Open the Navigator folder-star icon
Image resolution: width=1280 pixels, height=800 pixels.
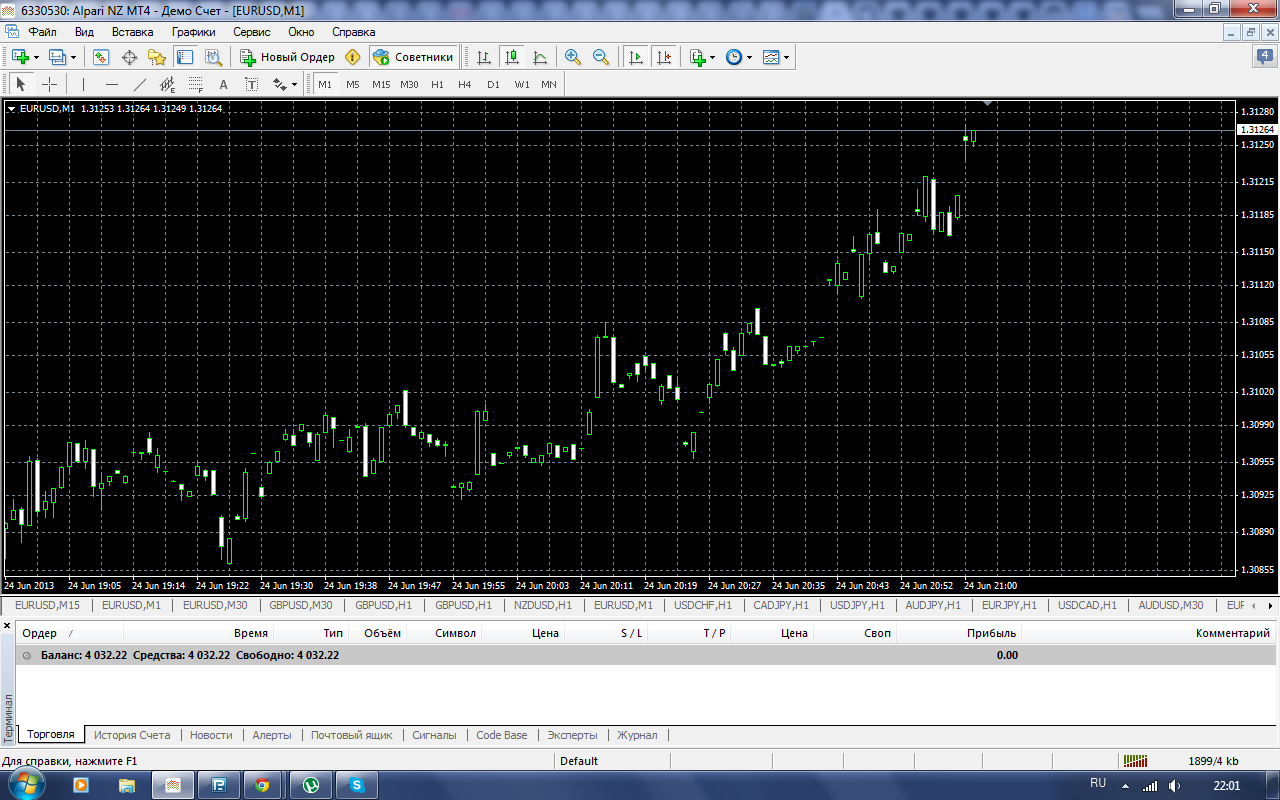(x=157, y=57)
